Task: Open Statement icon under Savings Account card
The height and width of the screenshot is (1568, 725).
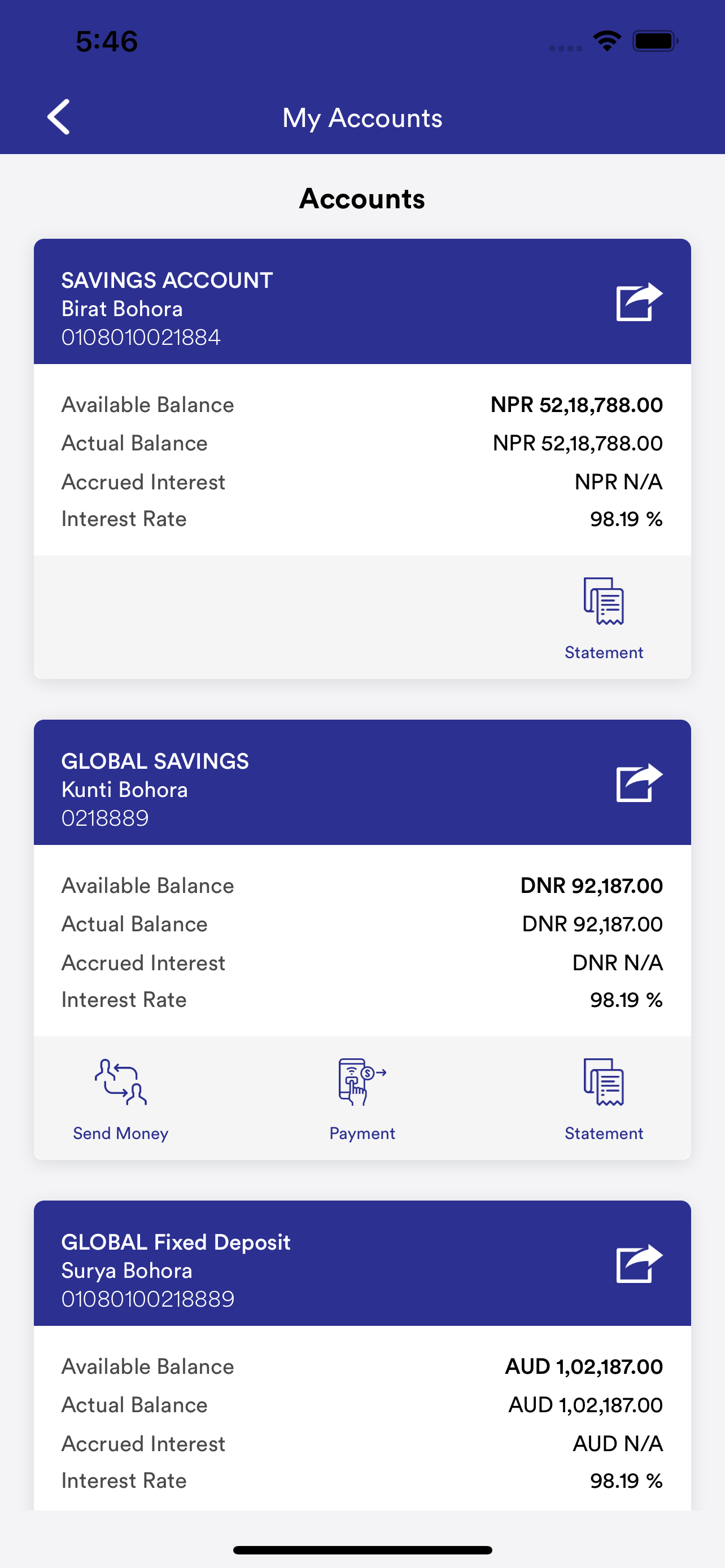Action: (x=604, y=601)
